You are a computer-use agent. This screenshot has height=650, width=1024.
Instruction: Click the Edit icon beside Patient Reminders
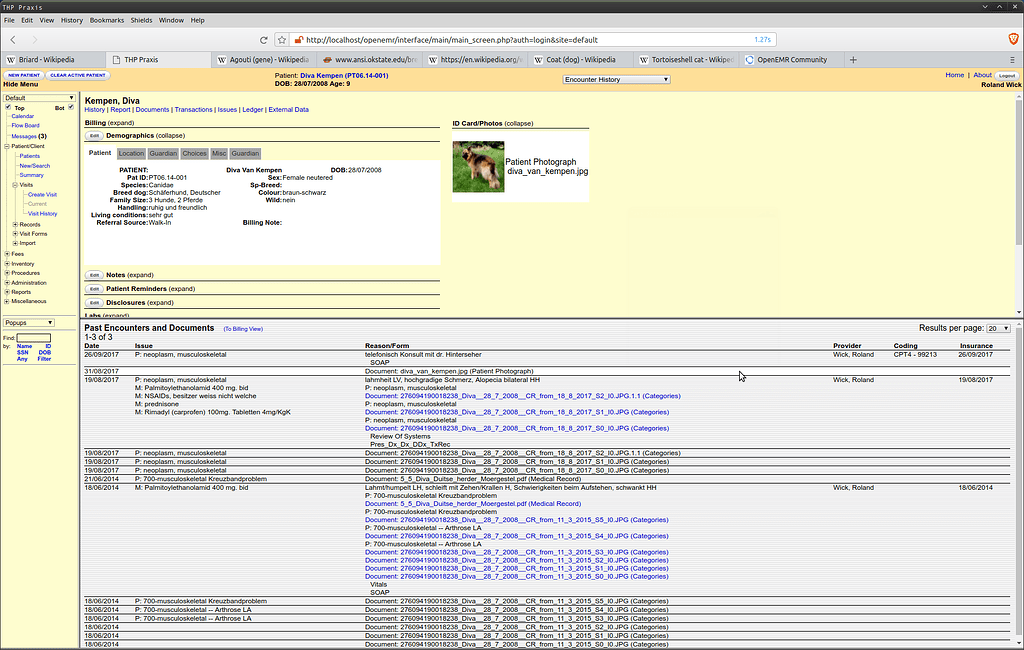coord(94,288)
